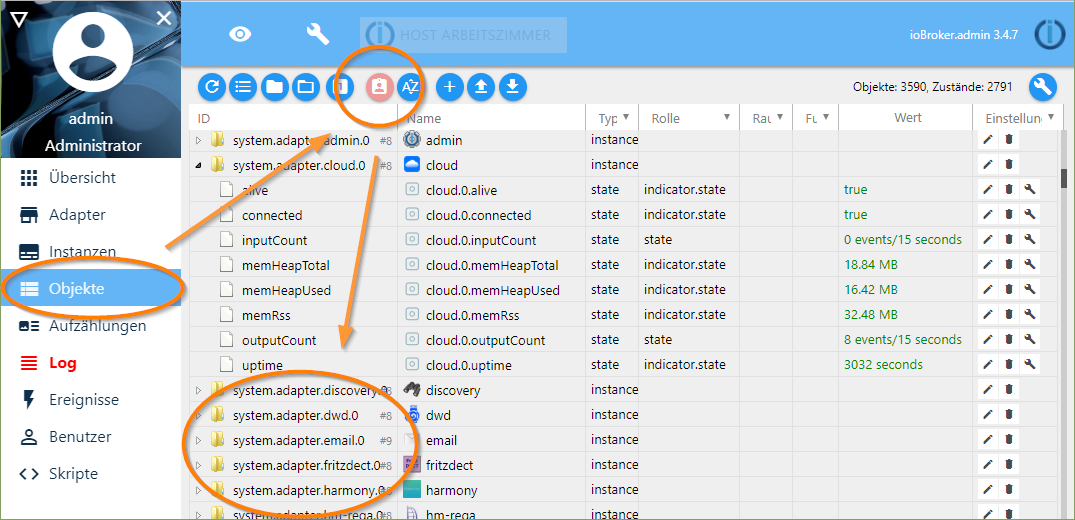The image size is (1075, 520).
Task: Click the download objects arrow icon
Action: pyautogui.click(x=512, y=86)
